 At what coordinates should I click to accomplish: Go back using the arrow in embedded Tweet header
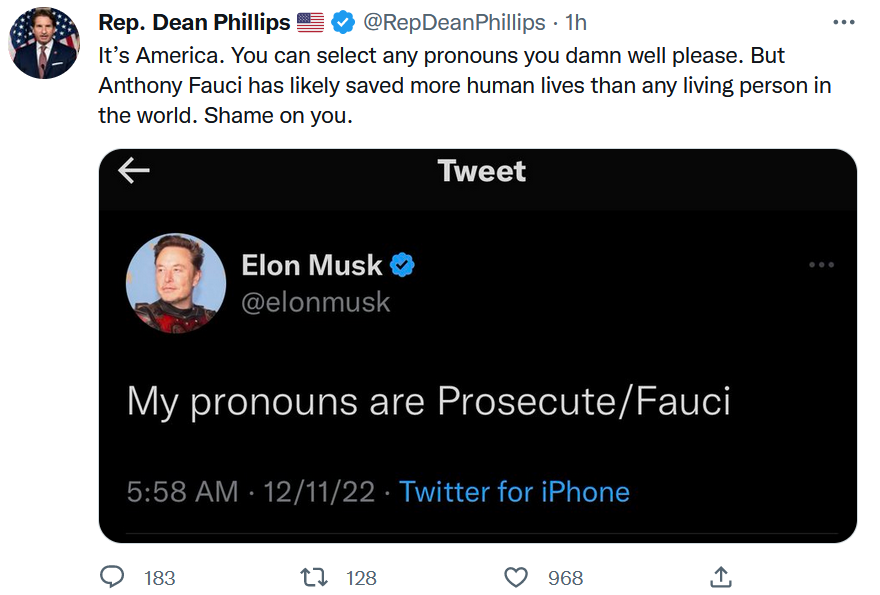tap(134, 171)
